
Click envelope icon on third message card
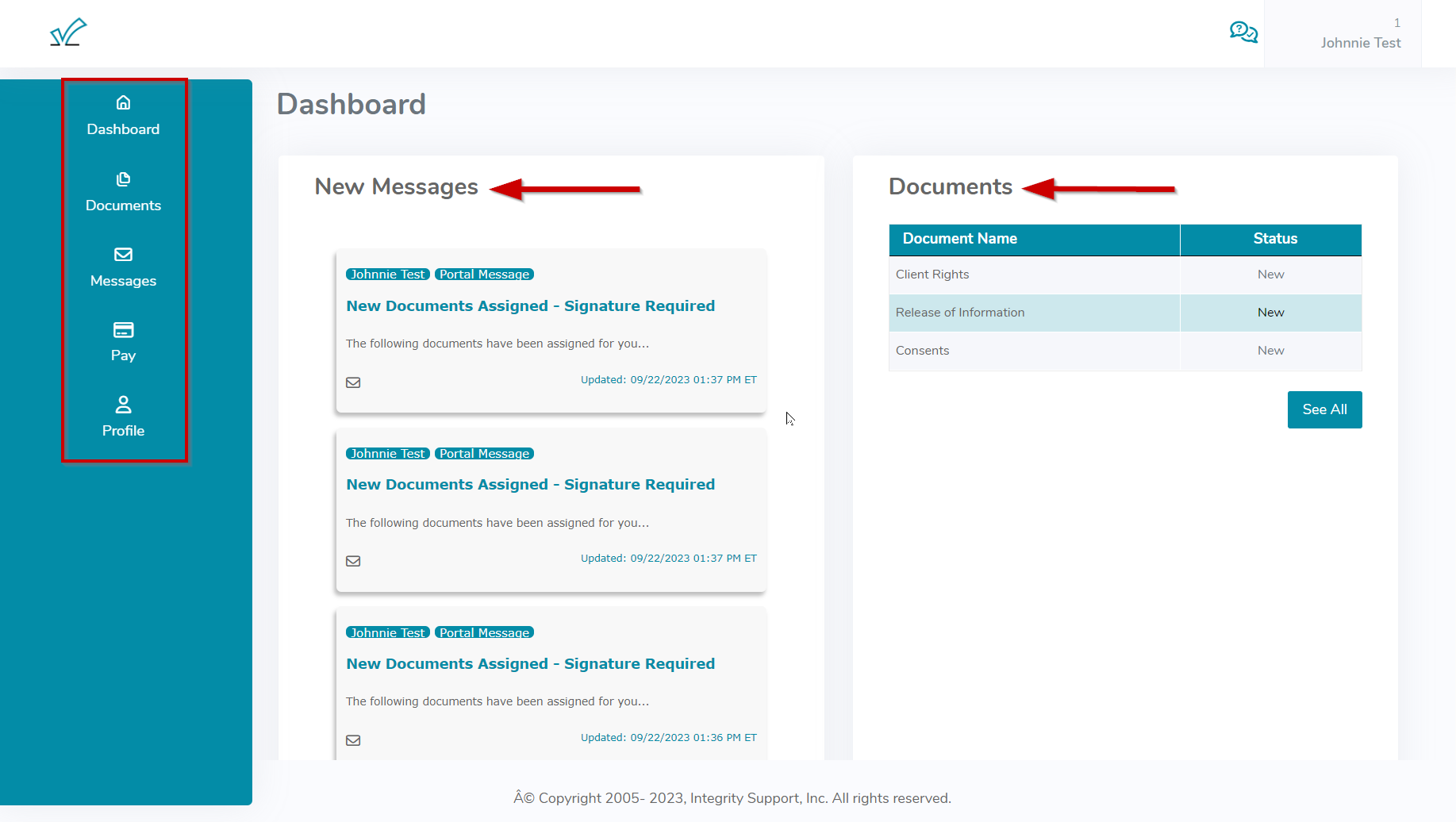pos(353,740)
